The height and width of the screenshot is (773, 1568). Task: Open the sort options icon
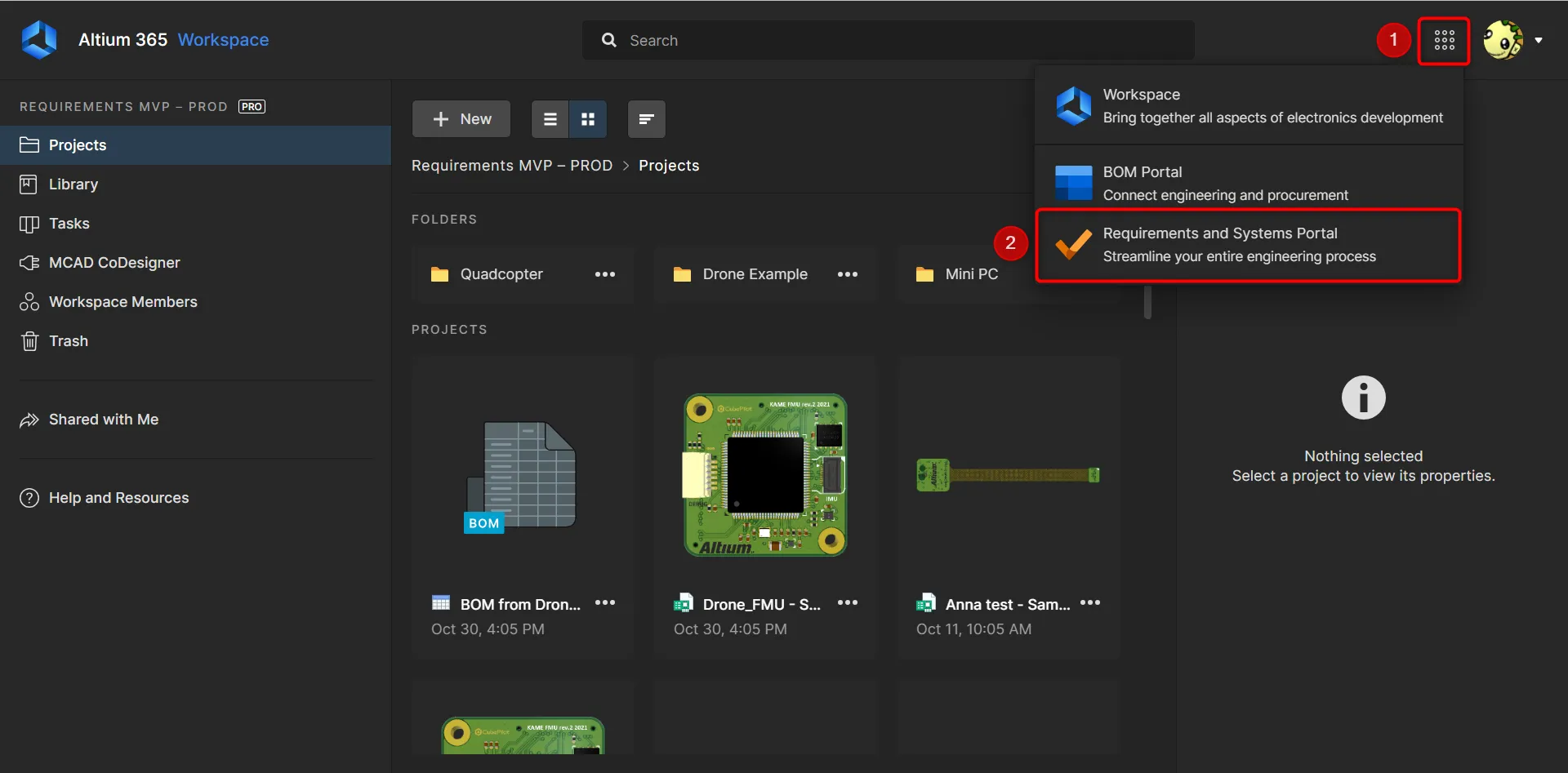tap(646, 119)
